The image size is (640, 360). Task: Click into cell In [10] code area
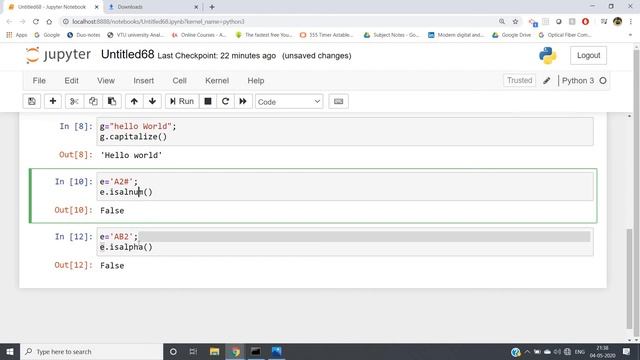(345, 187)
